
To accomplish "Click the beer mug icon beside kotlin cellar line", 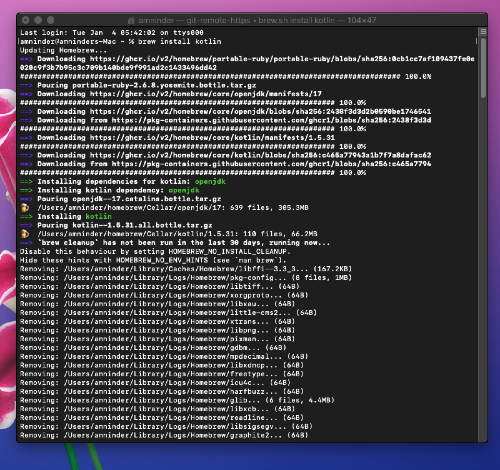I will (25, 234).
